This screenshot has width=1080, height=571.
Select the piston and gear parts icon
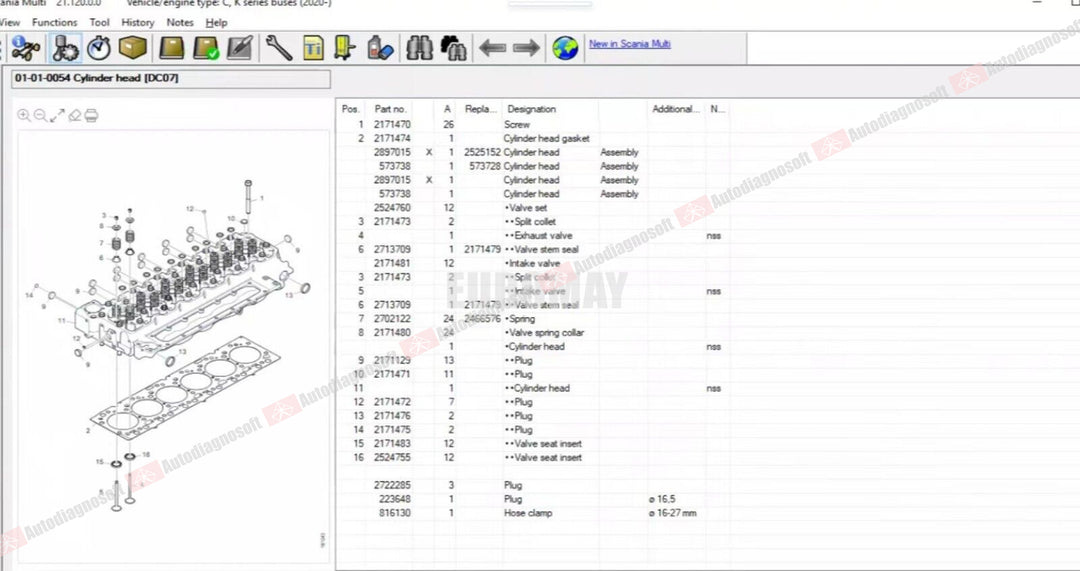coord(65,48)
